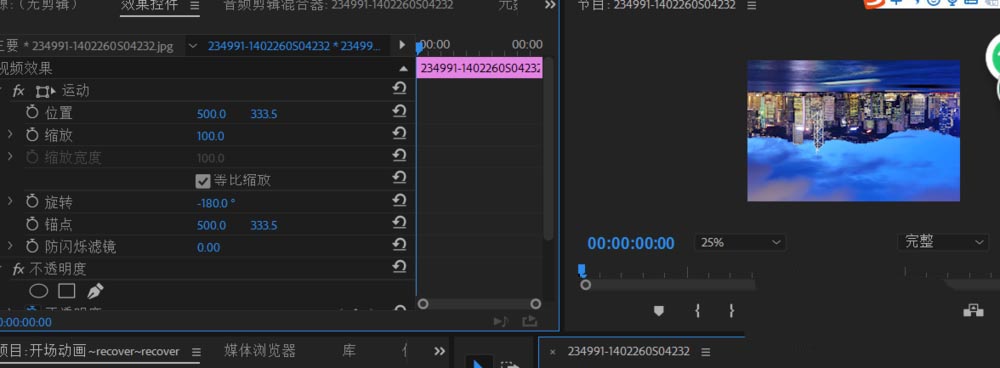
Task: Toggle the fx switch for 运动
Action: click(18, 91)
